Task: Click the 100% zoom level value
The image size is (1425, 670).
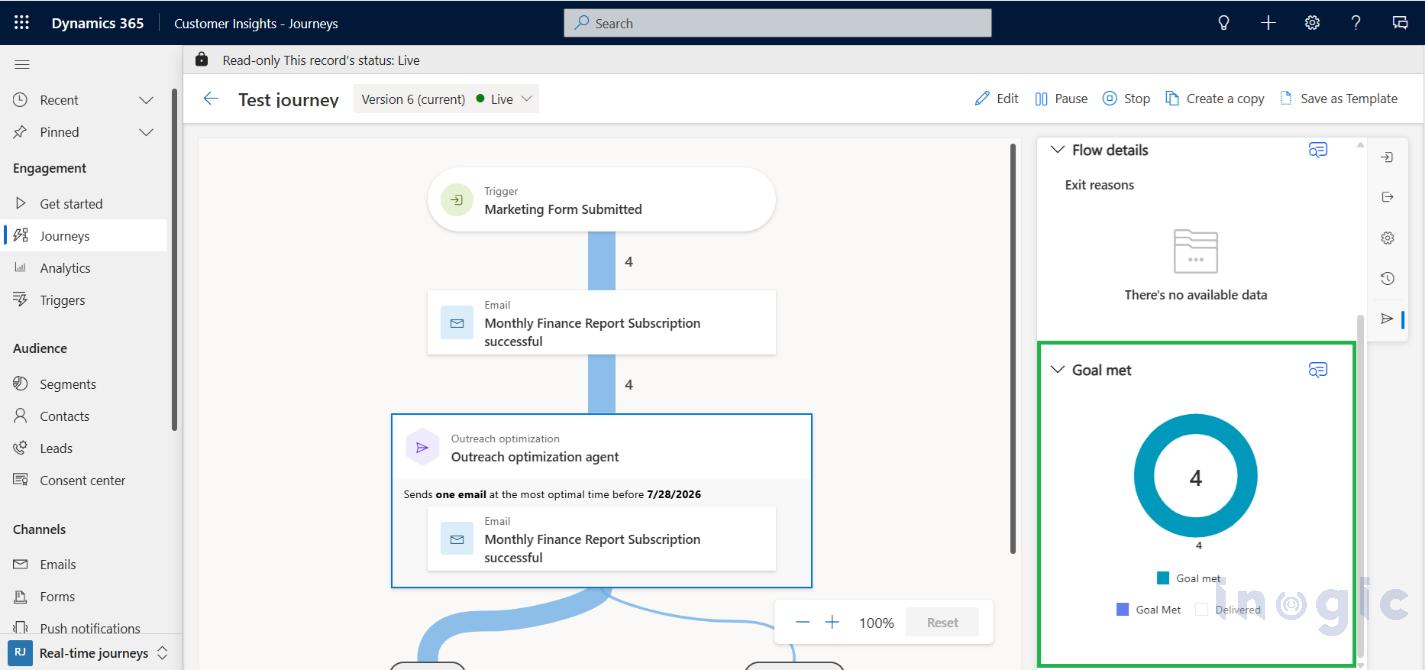Action: click(876, 622)
